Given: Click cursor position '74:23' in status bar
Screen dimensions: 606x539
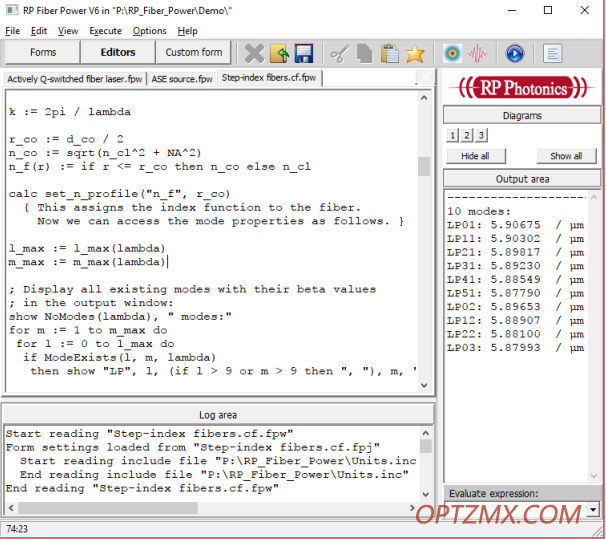Looking at the screenshot, I should (17, 529).
